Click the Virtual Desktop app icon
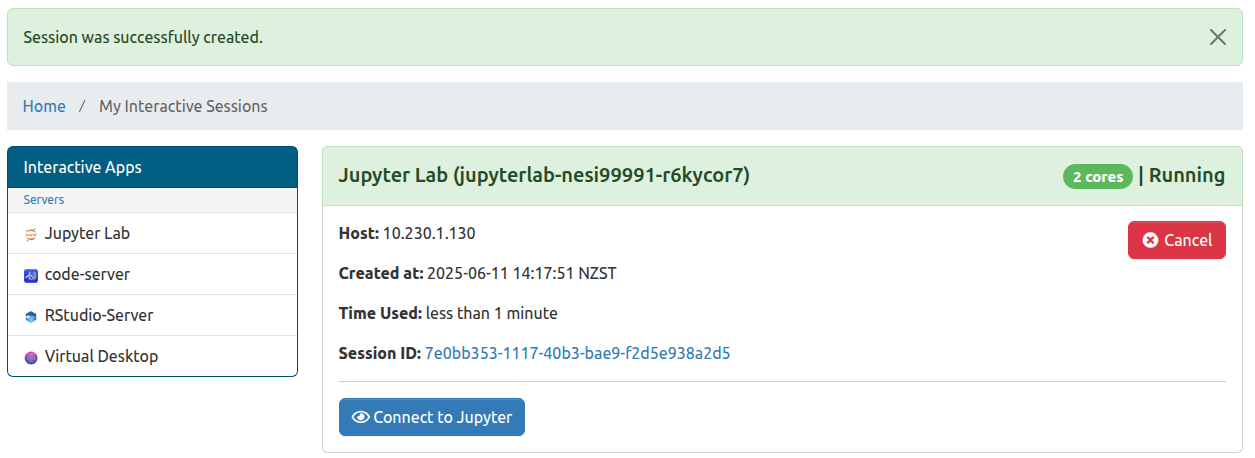Screen dimensions: 1255x458 click(x=31, y=357)
